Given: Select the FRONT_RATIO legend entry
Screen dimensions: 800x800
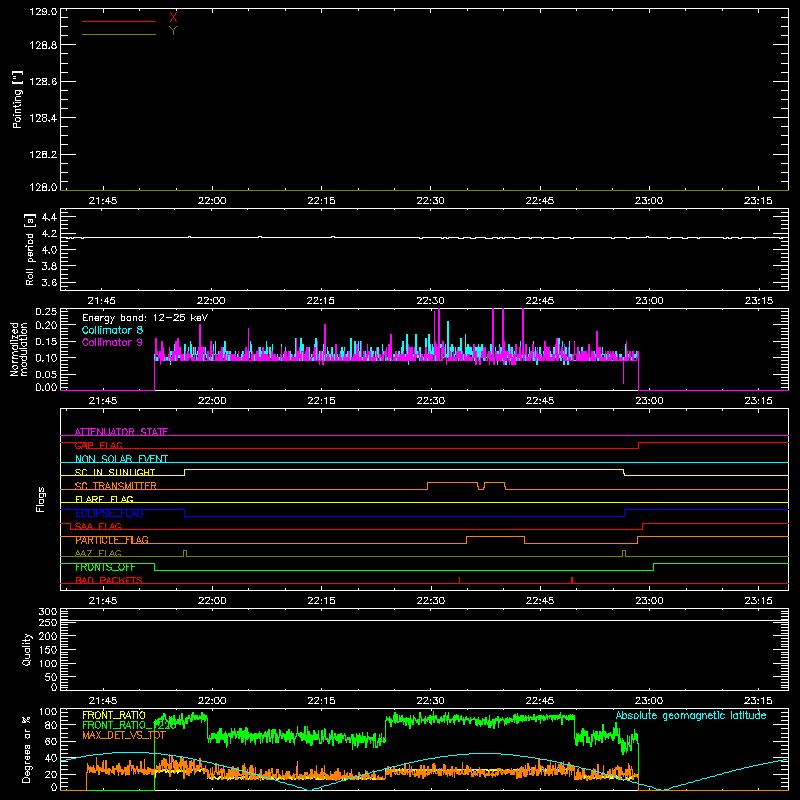Looking at the screenshot, I should pos(114,715).
